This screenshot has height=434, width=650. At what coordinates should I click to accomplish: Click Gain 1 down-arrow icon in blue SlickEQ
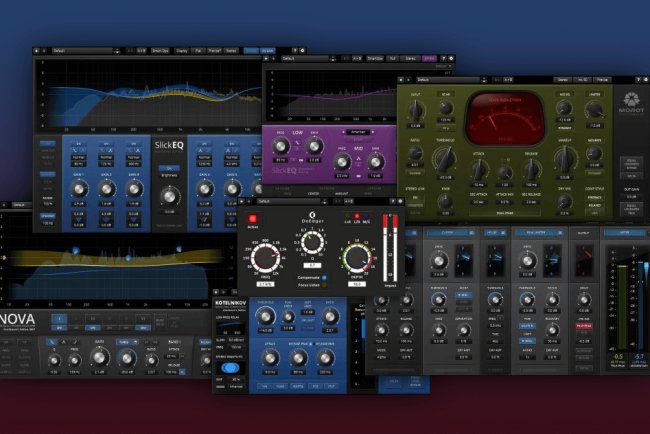(78, 219)
